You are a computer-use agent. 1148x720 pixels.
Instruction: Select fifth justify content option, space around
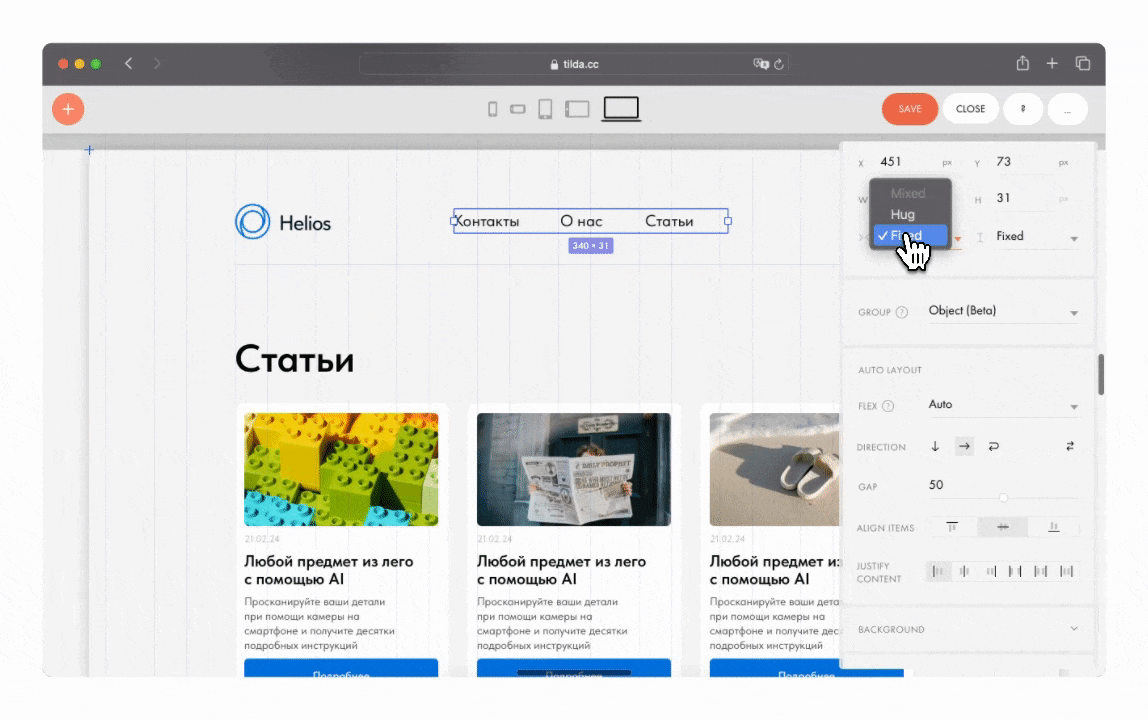(x=1040, y=571)
